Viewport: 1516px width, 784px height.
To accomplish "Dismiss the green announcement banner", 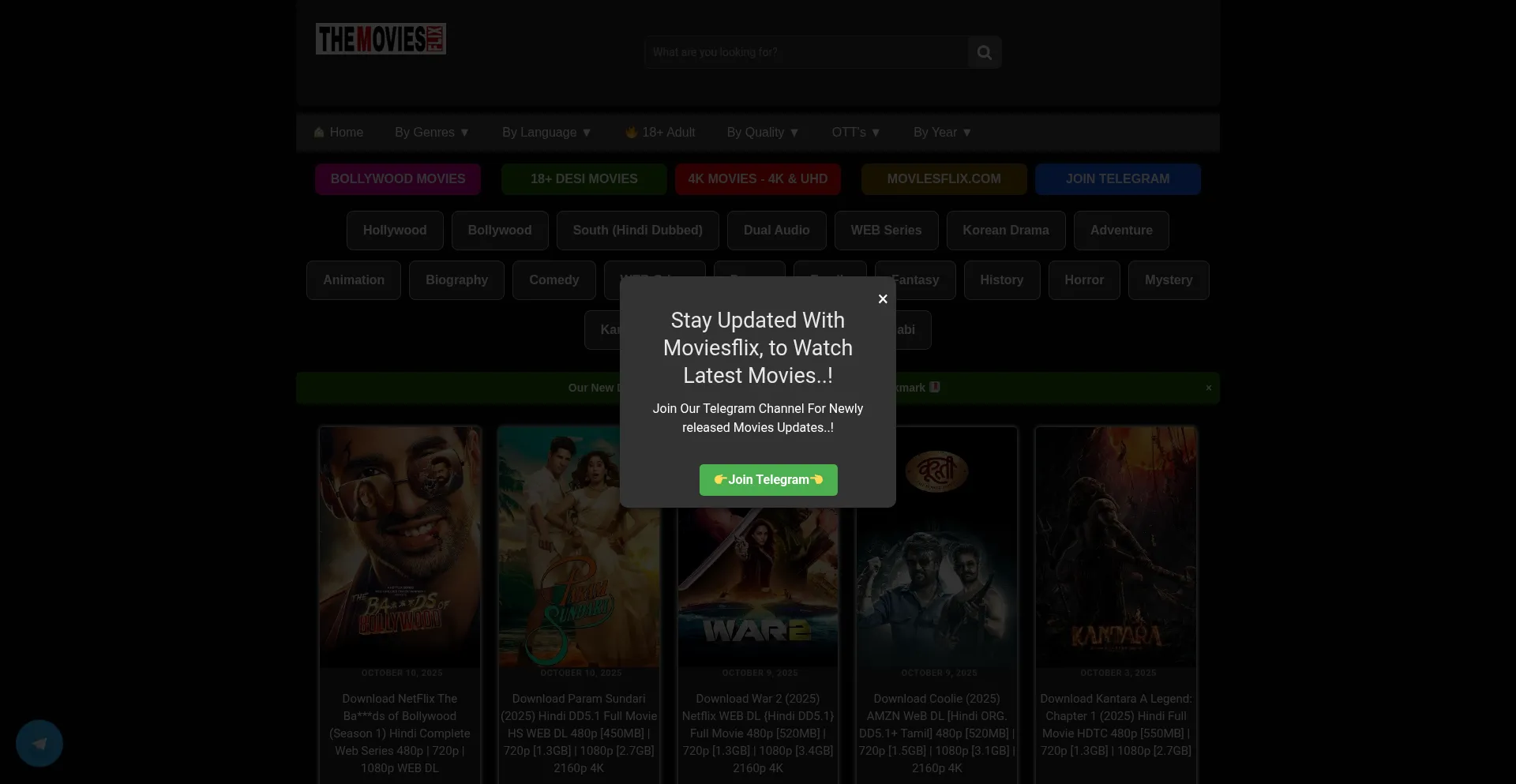I will coord(1208,388).
